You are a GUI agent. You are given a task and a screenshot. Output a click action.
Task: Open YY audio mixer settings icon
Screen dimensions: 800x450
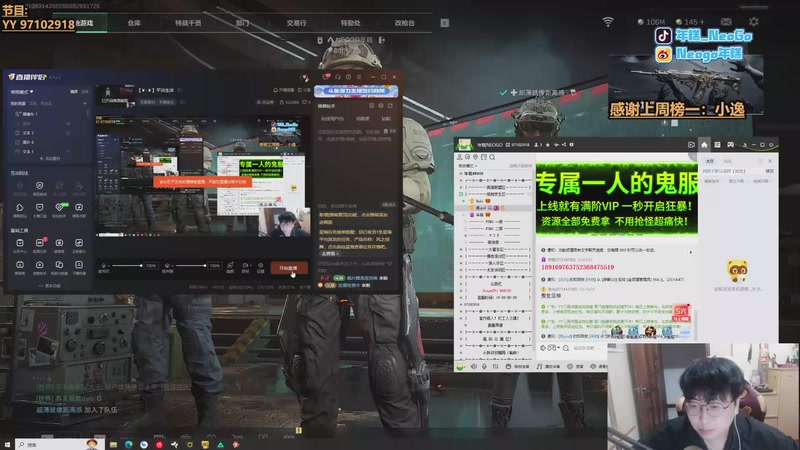tap(495, 366)
